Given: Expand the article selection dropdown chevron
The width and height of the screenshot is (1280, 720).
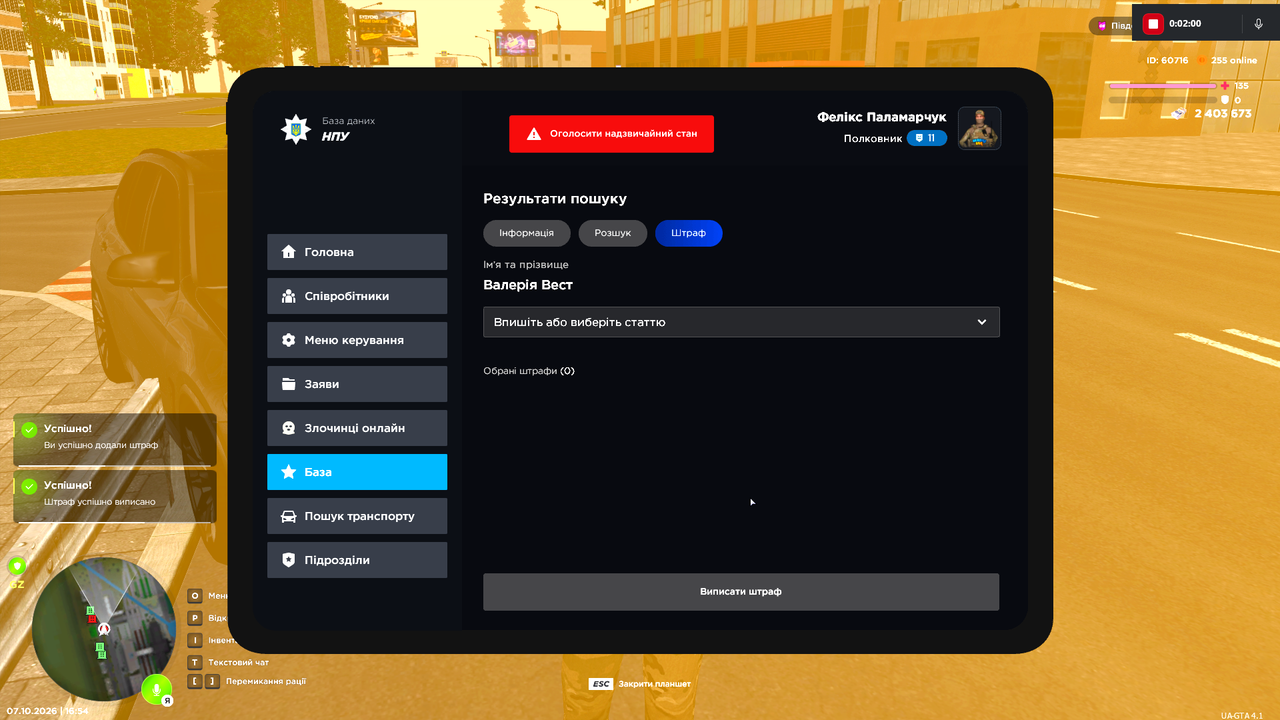Looking at the screenshot, I should (982, 322).
